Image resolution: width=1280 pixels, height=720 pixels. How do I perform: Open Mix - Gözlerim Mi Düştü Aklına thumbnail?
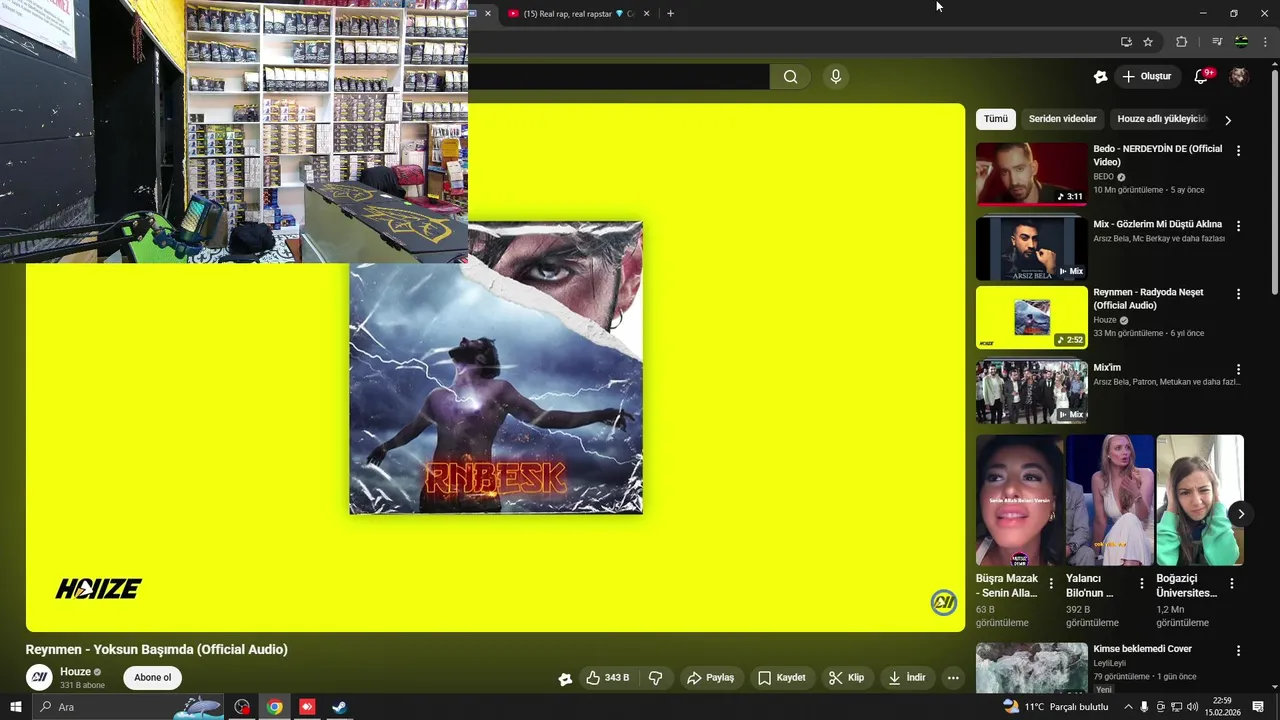(x=1031, y=249)
